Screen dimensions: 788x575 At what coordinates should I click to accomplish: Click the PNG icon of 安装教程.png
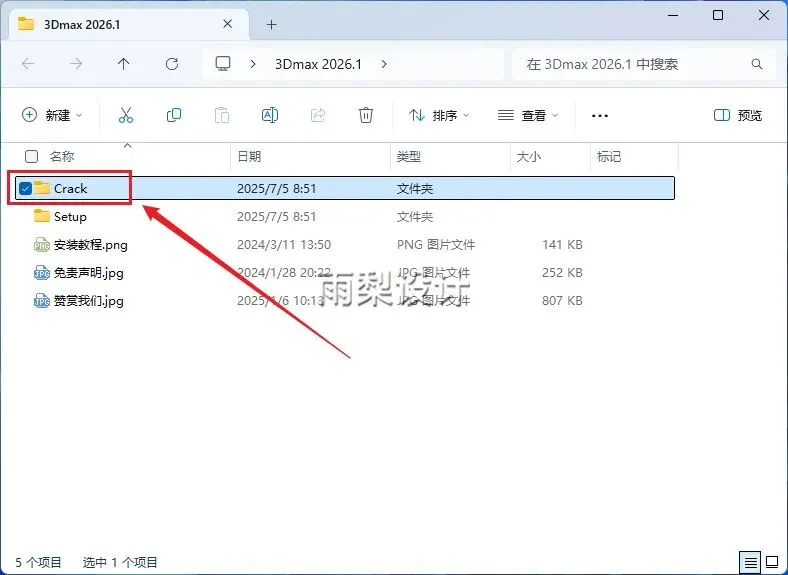(42, 245)
